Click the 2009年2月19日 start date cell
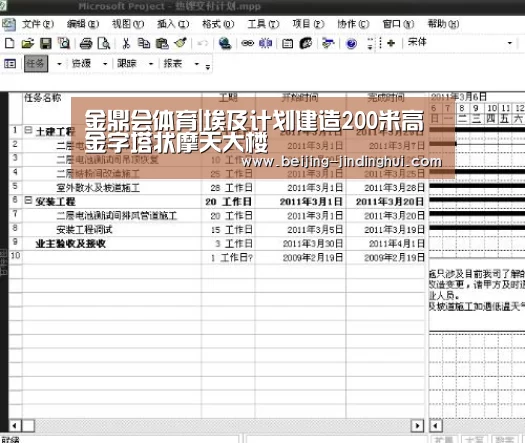The image size is (525, 443). 300,257
